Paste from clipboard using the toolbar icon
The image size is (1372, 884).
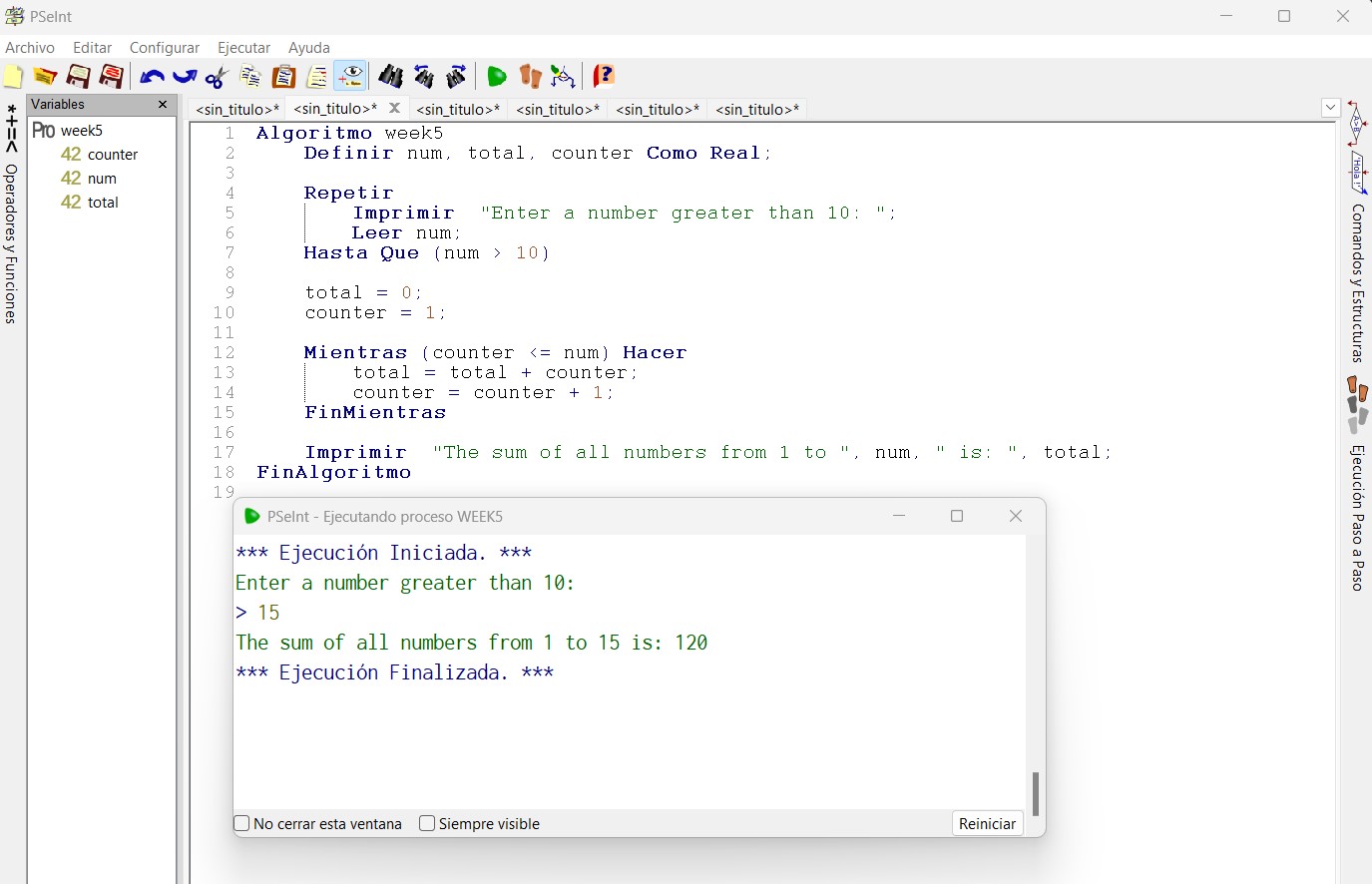283,77
